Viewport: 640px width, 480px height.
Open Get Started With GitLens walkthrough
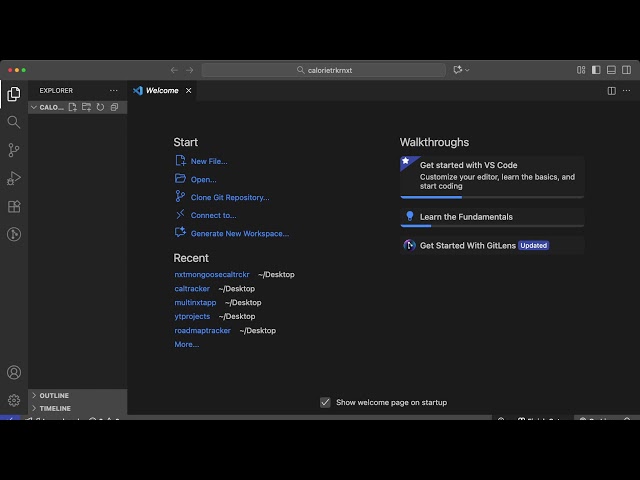click(492, 245)
